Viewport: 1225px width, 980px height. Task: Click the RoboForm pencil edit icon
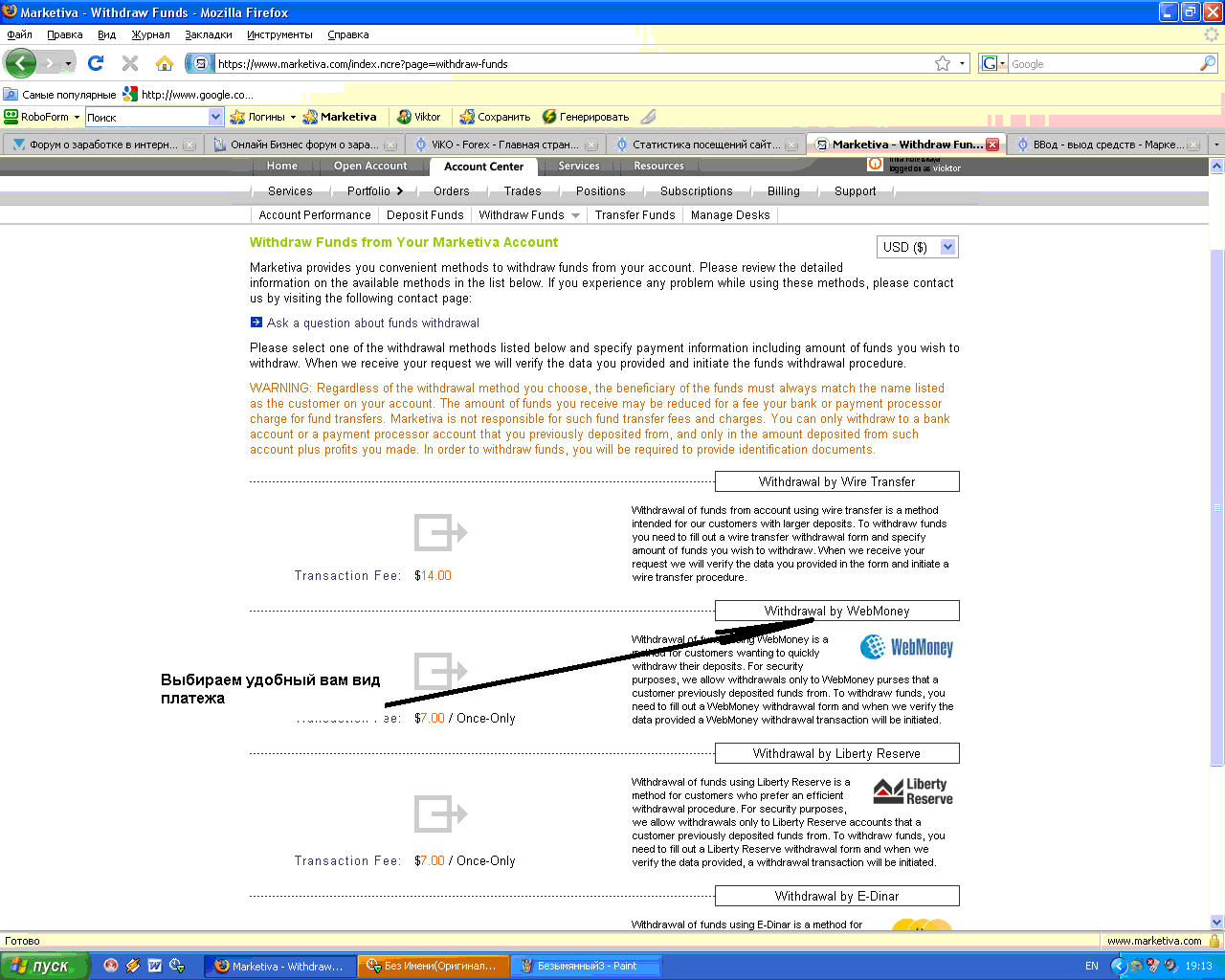649,117
